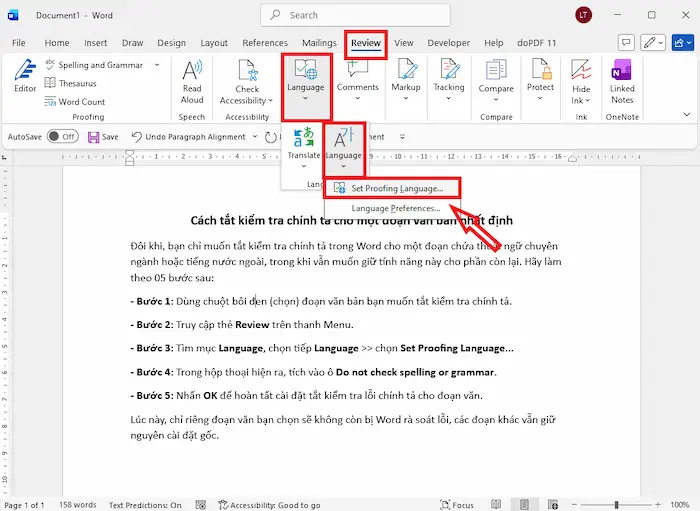
Task: Click the Translate icon in Language group
Action: [303, 143]
